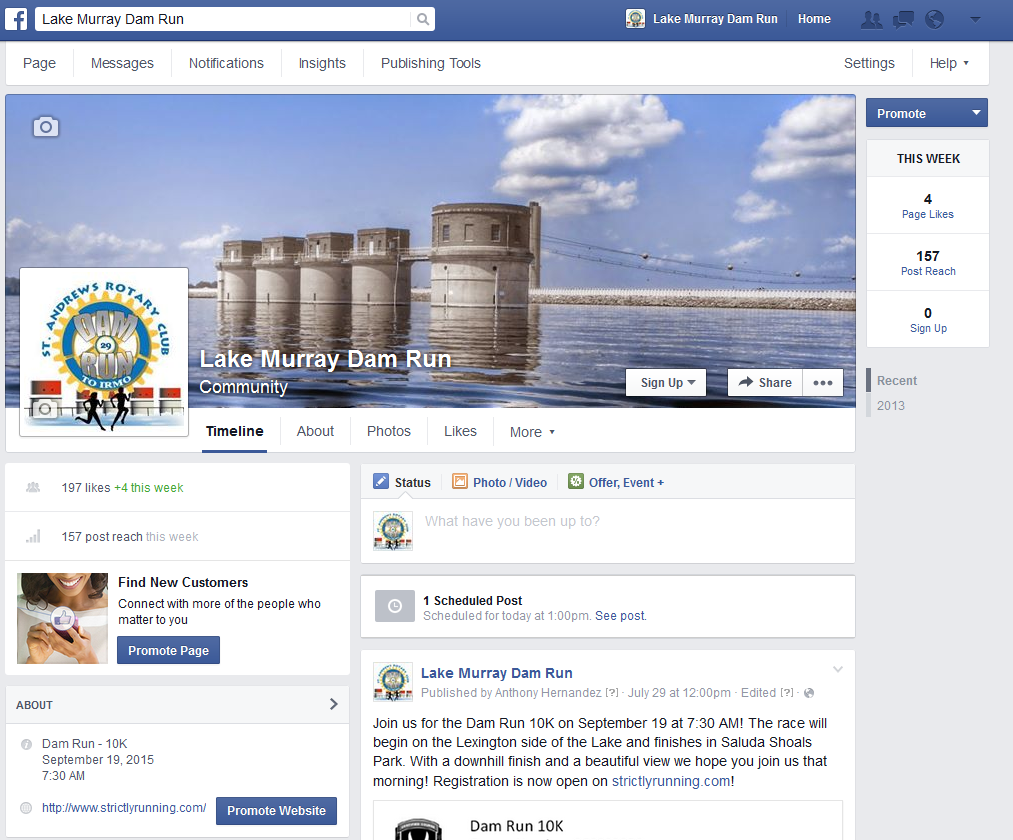Click the Share button
Viewport: 1013px width, 840px height.
(x=765, y=383)
